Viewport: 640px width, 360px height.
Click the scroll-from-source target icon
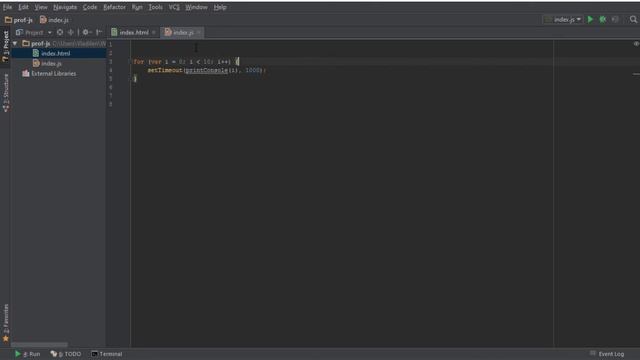pyautogui.click(x=60, y=32)
